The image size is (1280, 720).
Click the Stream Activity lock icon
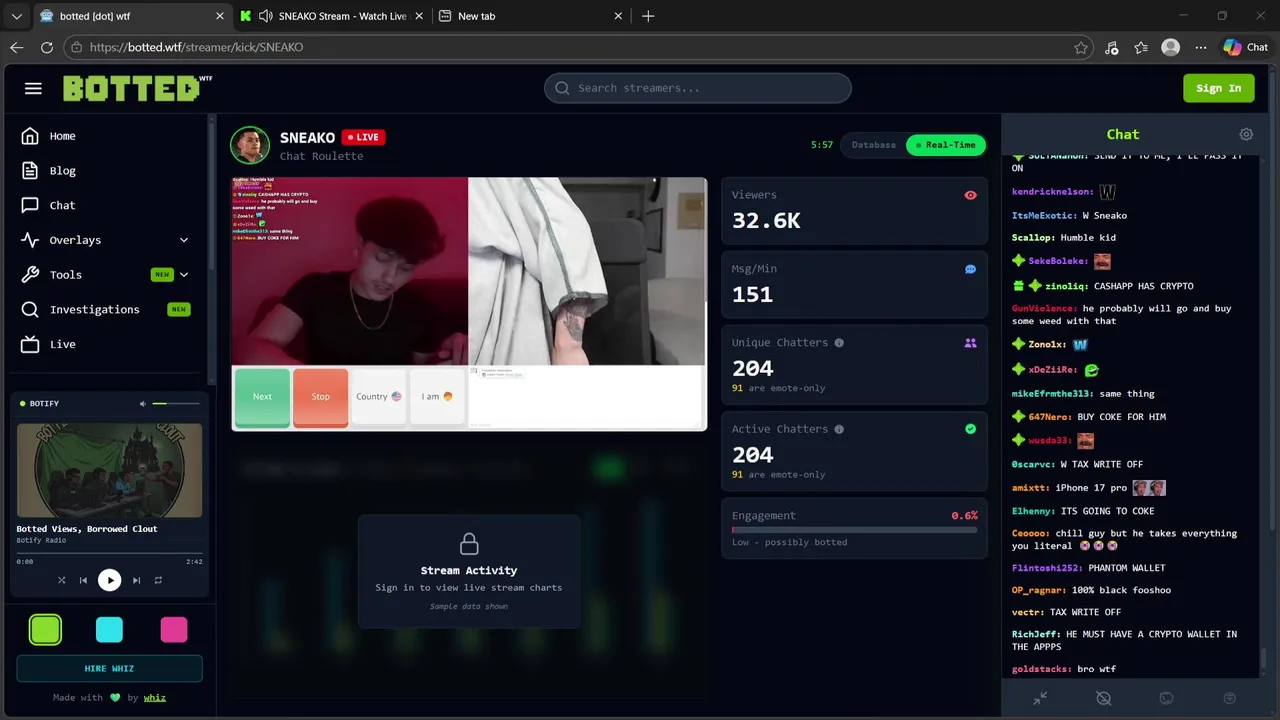469,544
